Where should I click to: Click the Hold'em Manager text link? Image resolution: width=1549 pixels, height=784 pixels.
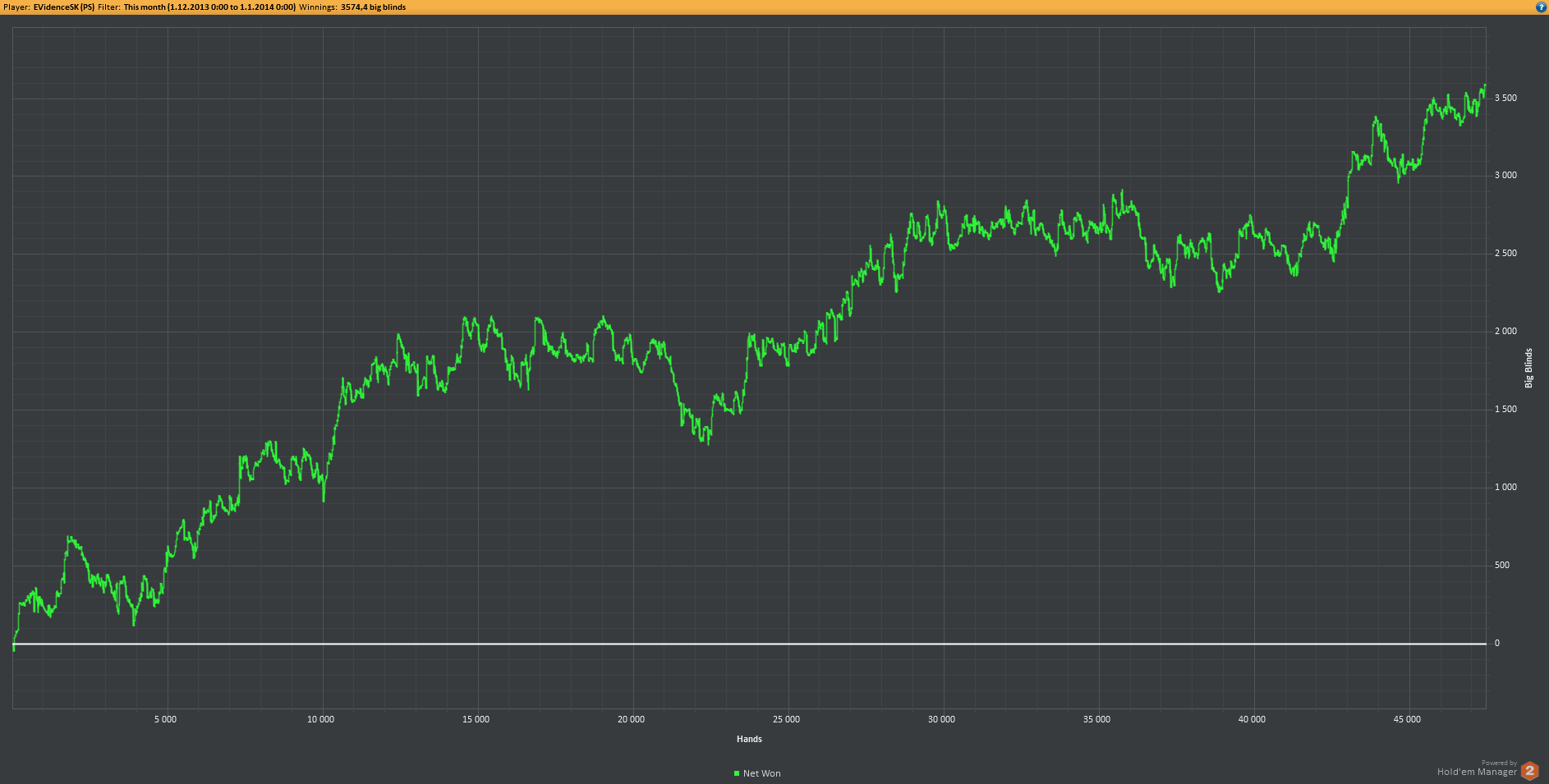pyautogui.click(x=1477, y=772)
